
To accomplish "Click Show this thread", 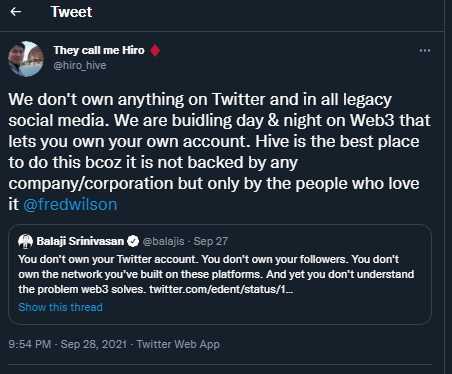I will [x=60, y=307].
